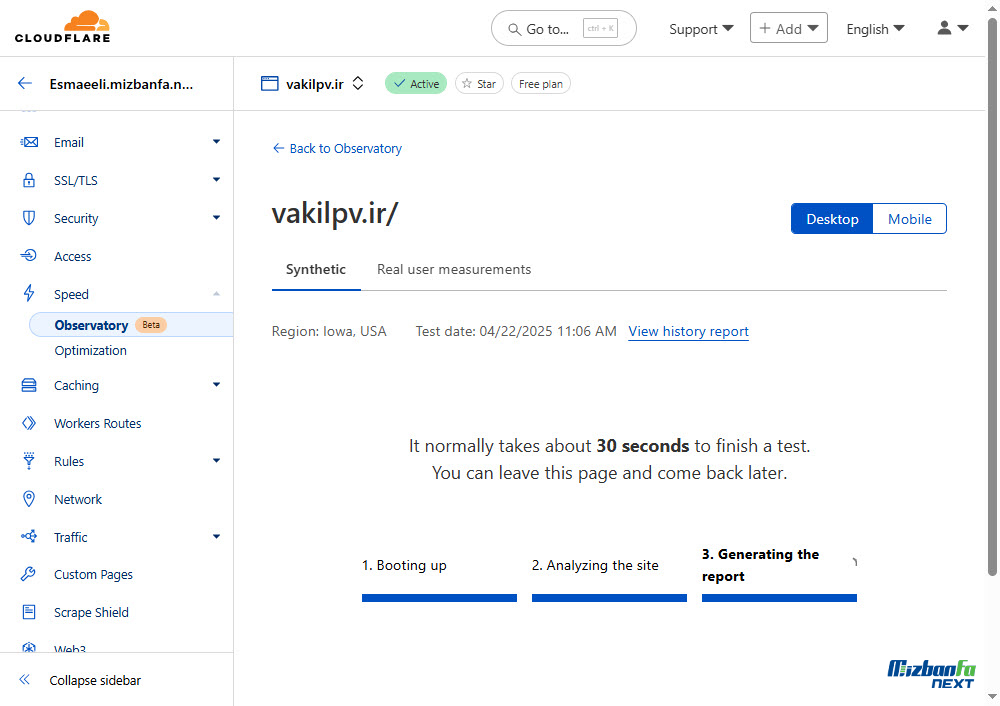Click the Beta badge next to Observatory
1000x706 pixels.
pyautogui.click(x=151, y=325)
